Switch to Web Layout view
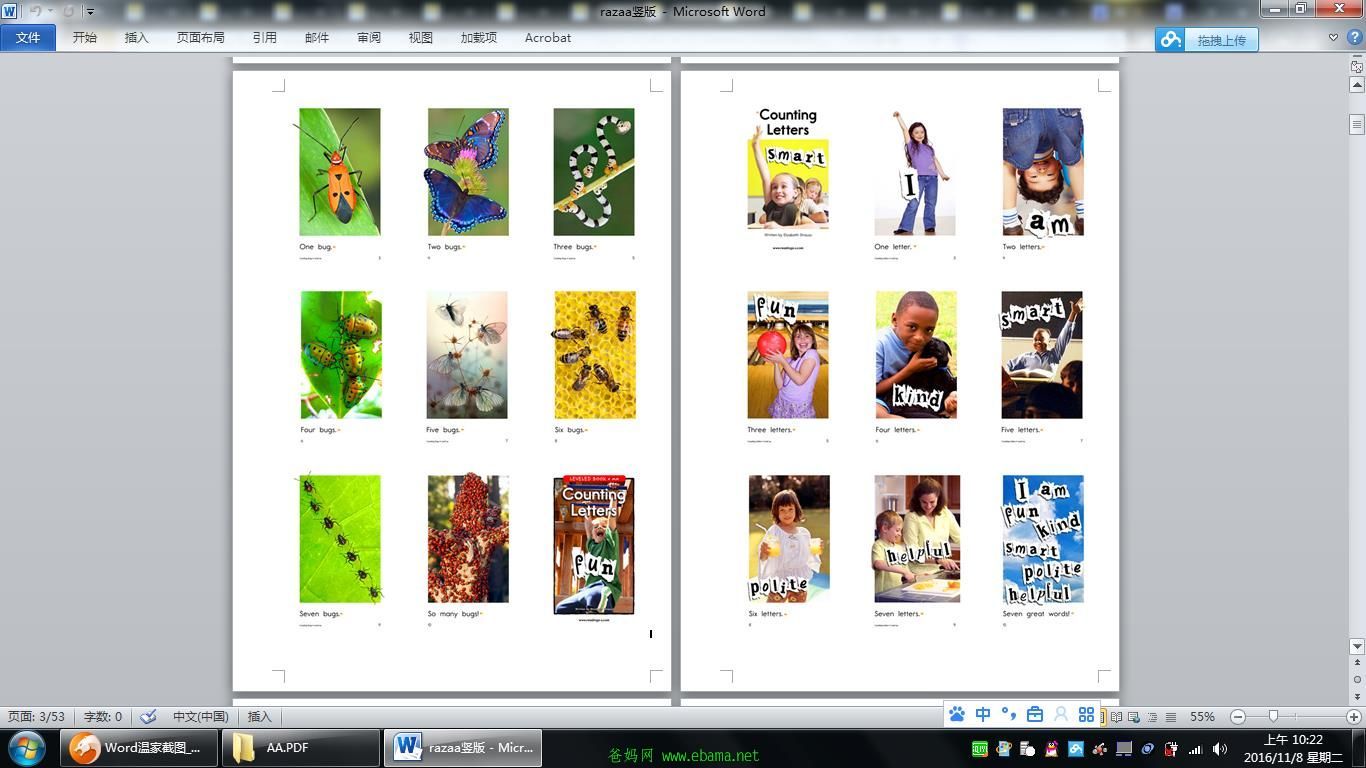This screenshot has width=1366, height=768. (x=1134, y=717)
